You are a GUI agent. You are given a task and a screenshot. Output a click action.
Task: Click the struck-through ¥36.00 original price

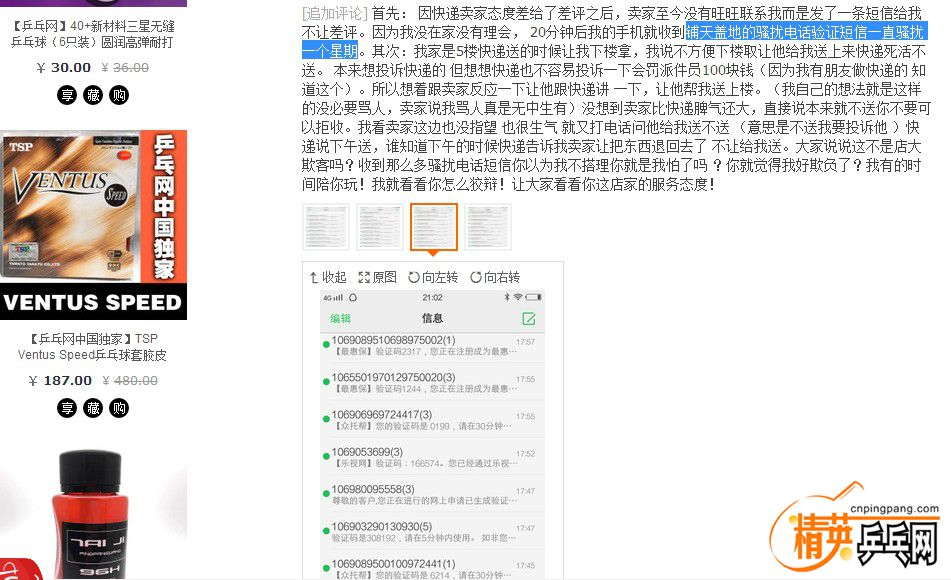[125, 67]
